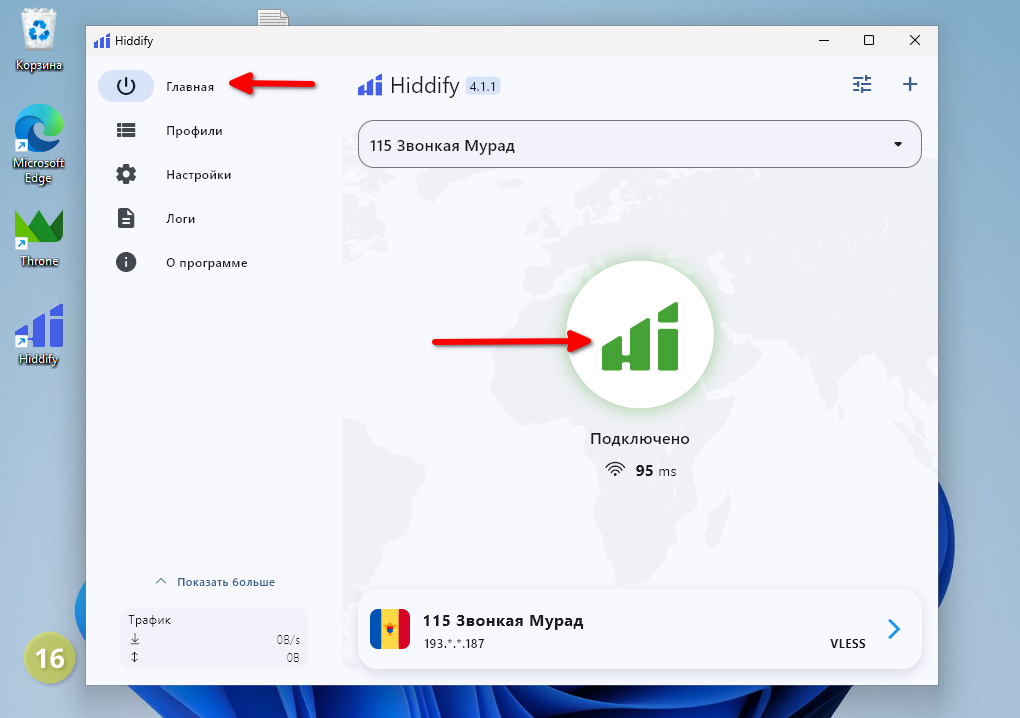
Task: Open proxy details via blue chevron arrow
Action: (894, 629)
